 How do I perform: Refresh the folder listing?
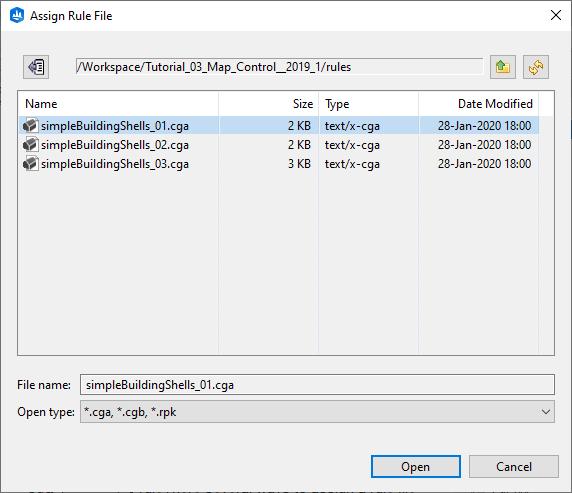pyautogui.click(x=536, y=67)
